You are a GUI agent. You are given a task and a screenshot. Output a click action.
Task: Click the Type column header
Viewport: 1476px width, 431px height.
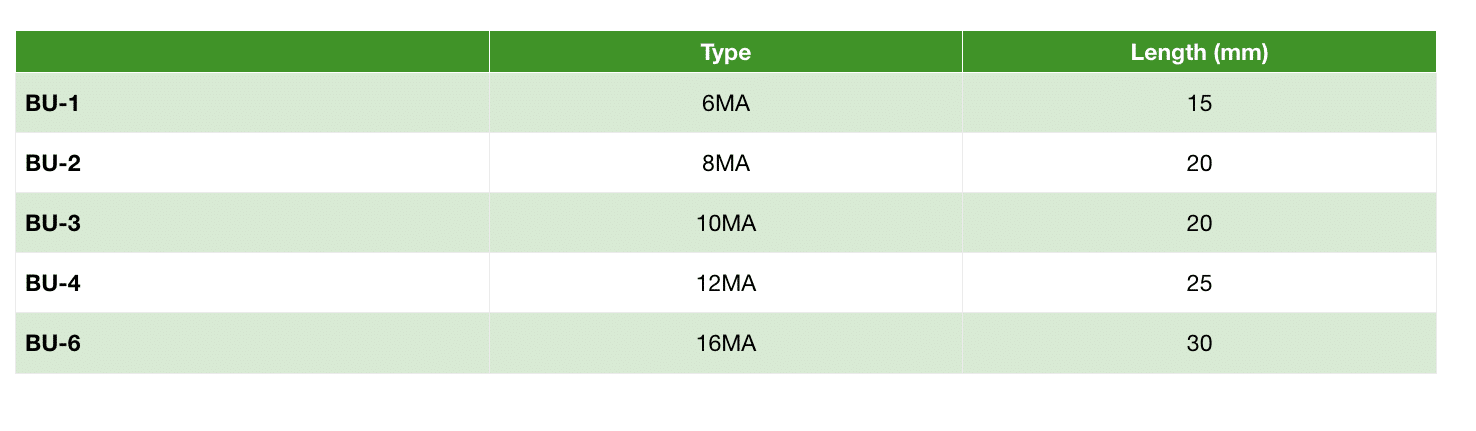click(726, 53)
